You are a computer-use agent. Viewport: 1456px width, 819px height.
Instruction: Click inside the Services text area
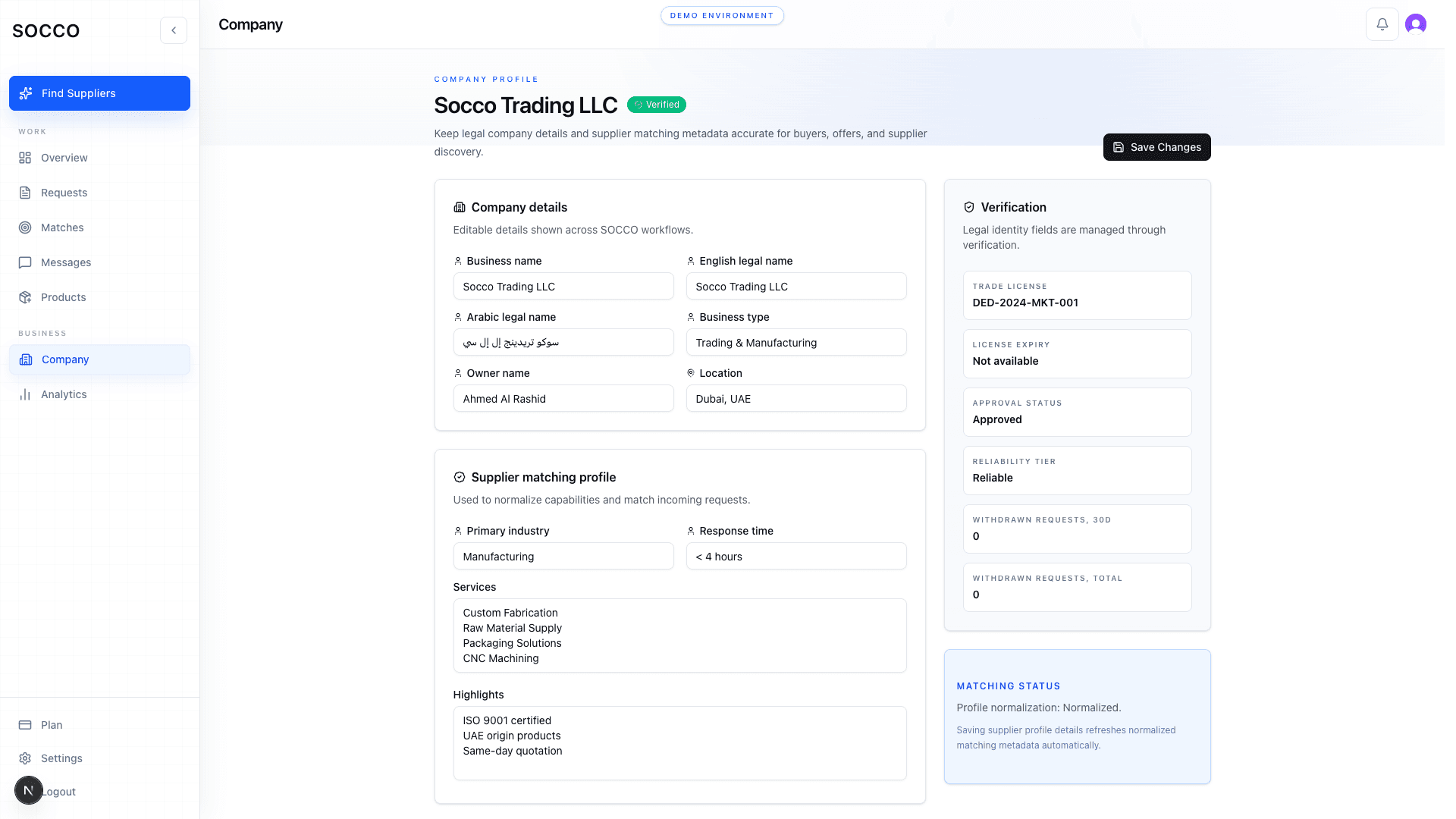pyautogui.click(x=679, y=635)
